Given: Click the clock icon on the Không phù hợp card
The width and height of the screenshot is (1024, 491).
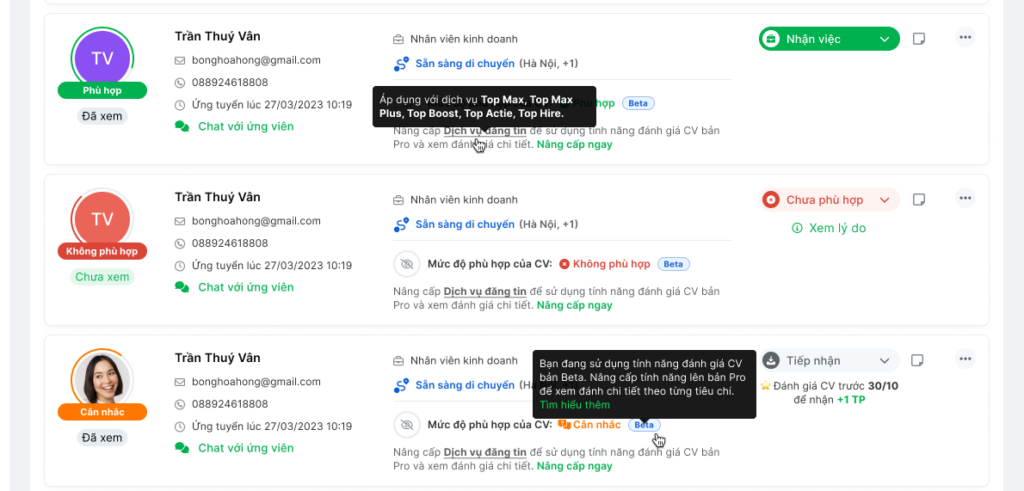Looking at the screenshot, I should [x=180, y=266].
